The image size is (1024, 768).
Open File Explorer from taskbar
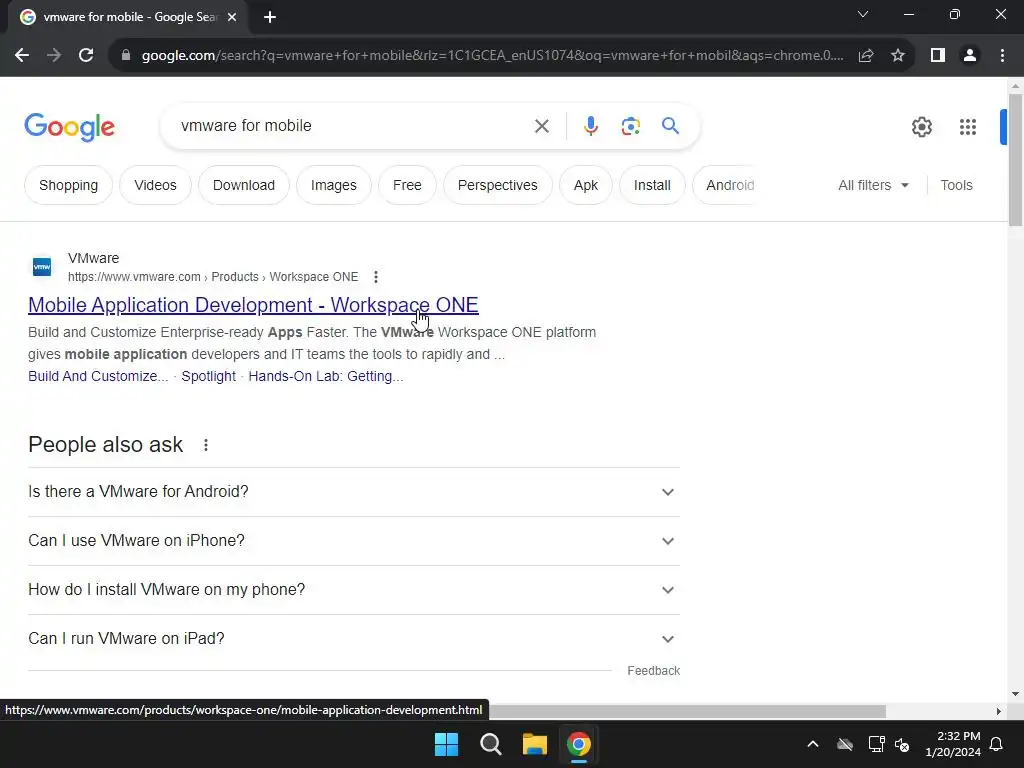click(534, 744)
